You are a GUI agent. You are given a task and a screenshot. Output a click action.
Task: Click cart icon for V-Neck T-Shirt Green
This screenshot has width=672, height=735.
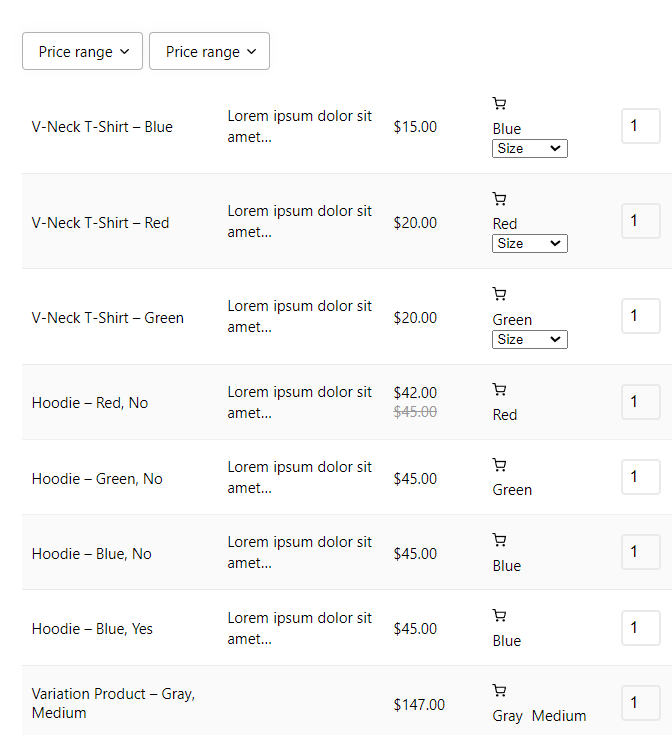click(x=499, y=294)
